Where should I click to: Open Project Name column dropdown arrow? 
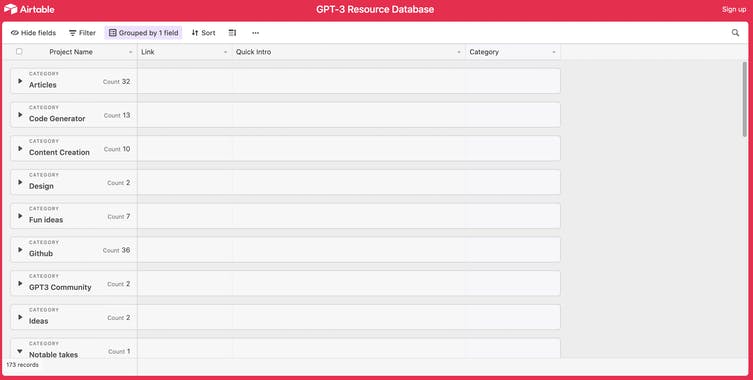[131, 52]
